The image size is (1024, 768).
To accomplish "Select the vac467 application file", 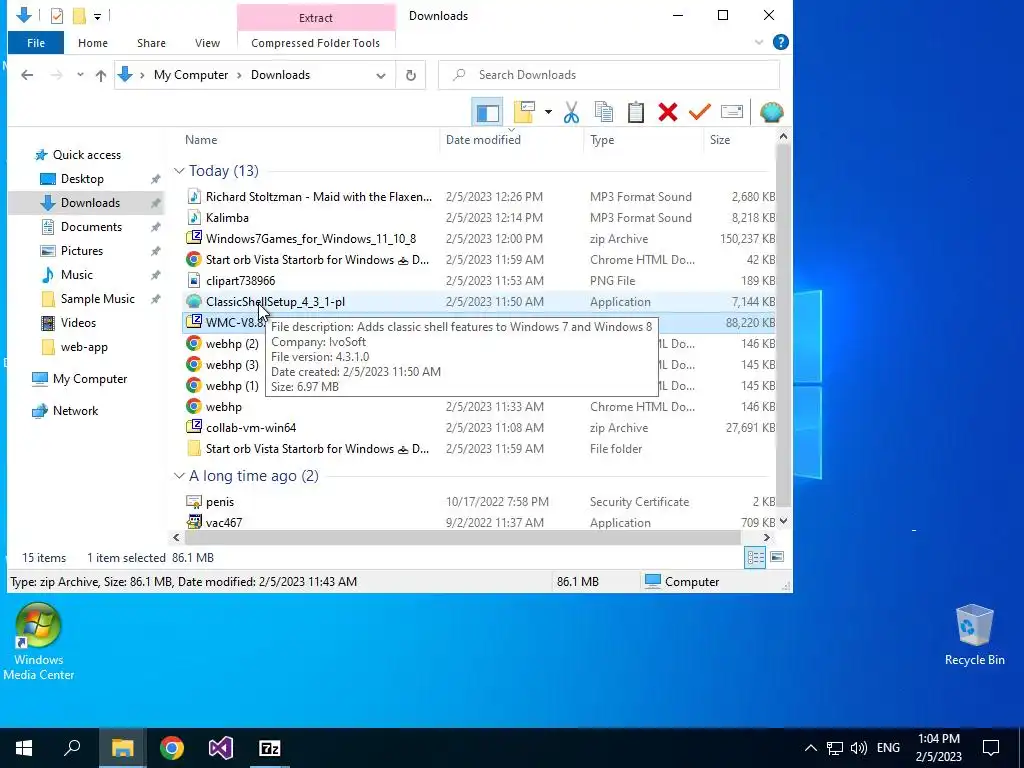I will point(480,522).
